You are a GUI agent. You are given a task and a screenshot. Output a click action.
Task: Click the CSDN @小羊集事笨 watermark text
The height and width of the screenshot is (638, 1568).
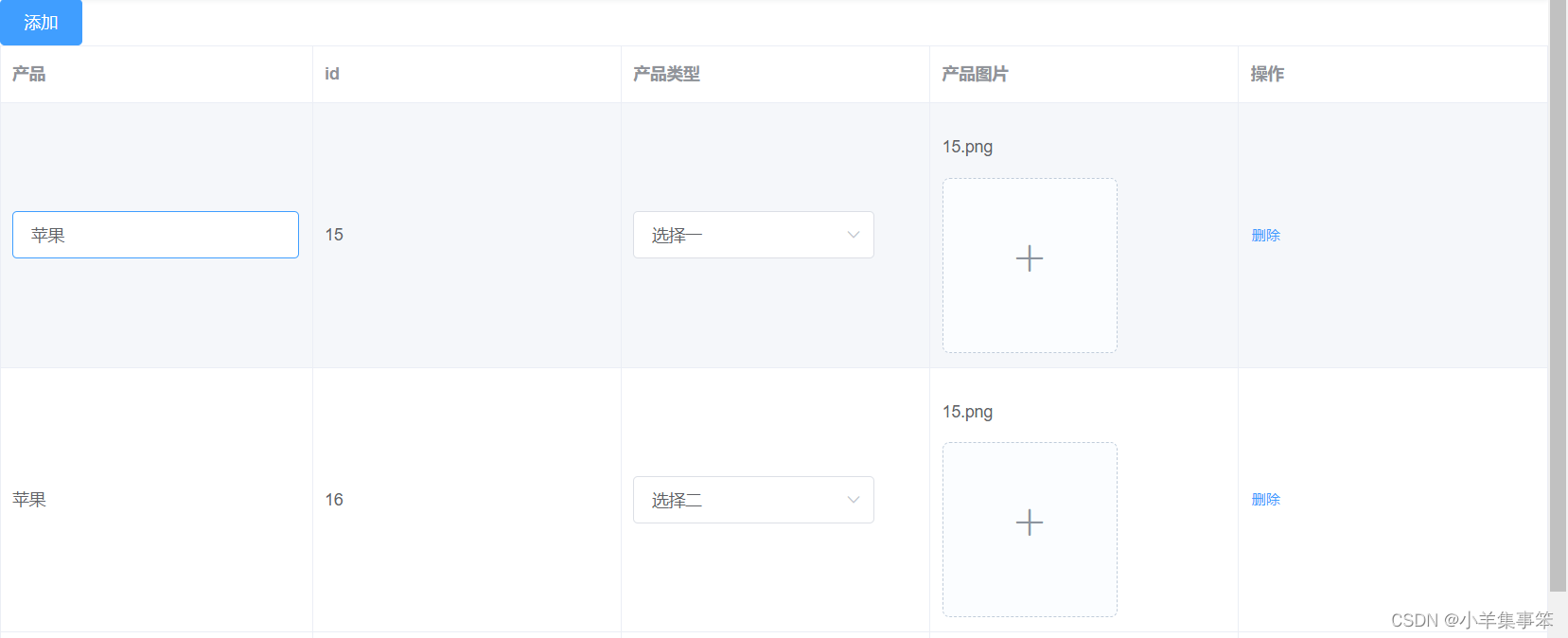pos(1471,620)
